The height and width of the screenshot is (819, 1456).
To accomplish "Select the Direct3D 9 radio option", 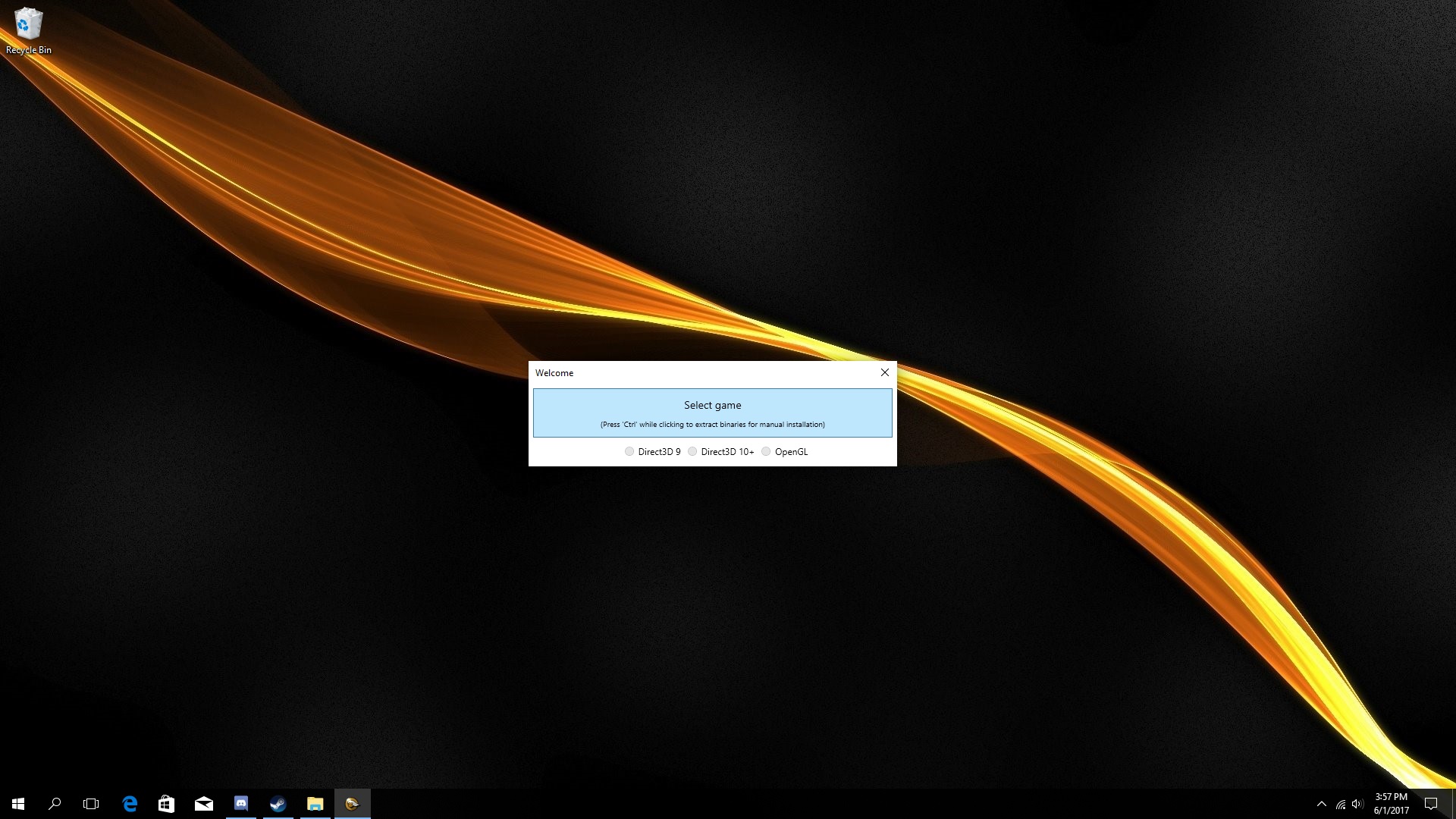I will pos(629,451).
